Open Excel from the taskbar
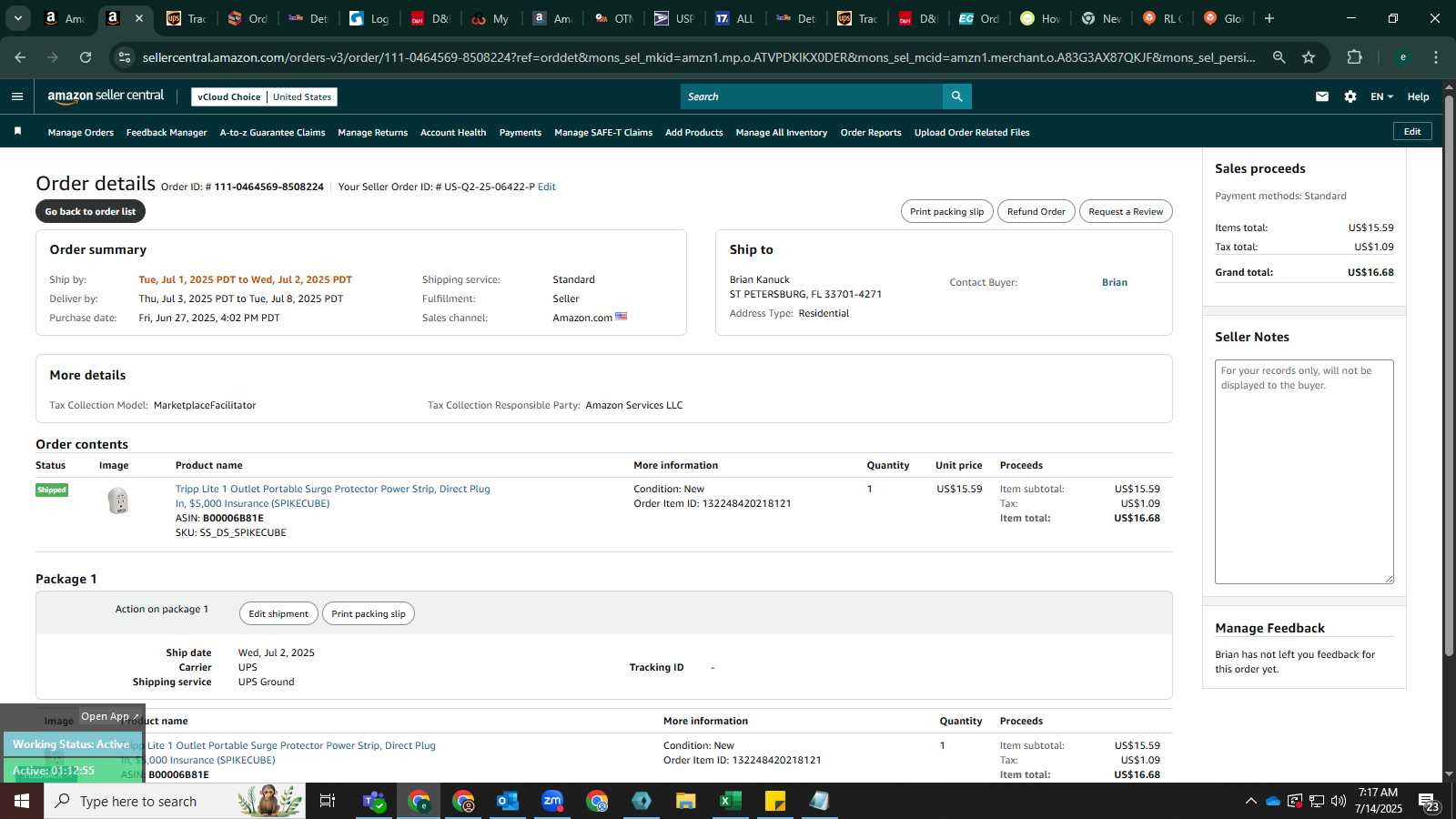 point(731,801)
